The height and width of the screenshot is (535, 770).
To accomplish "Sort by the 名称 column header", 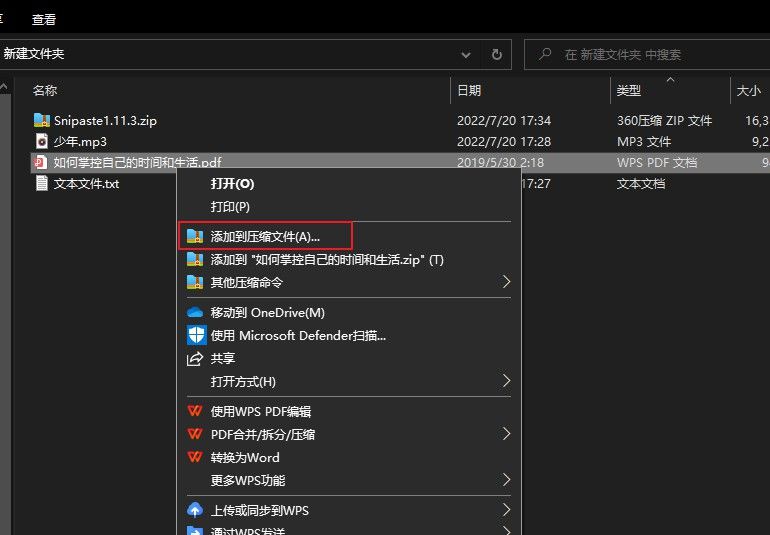I will pyautogui.click(x=45, y=90).
